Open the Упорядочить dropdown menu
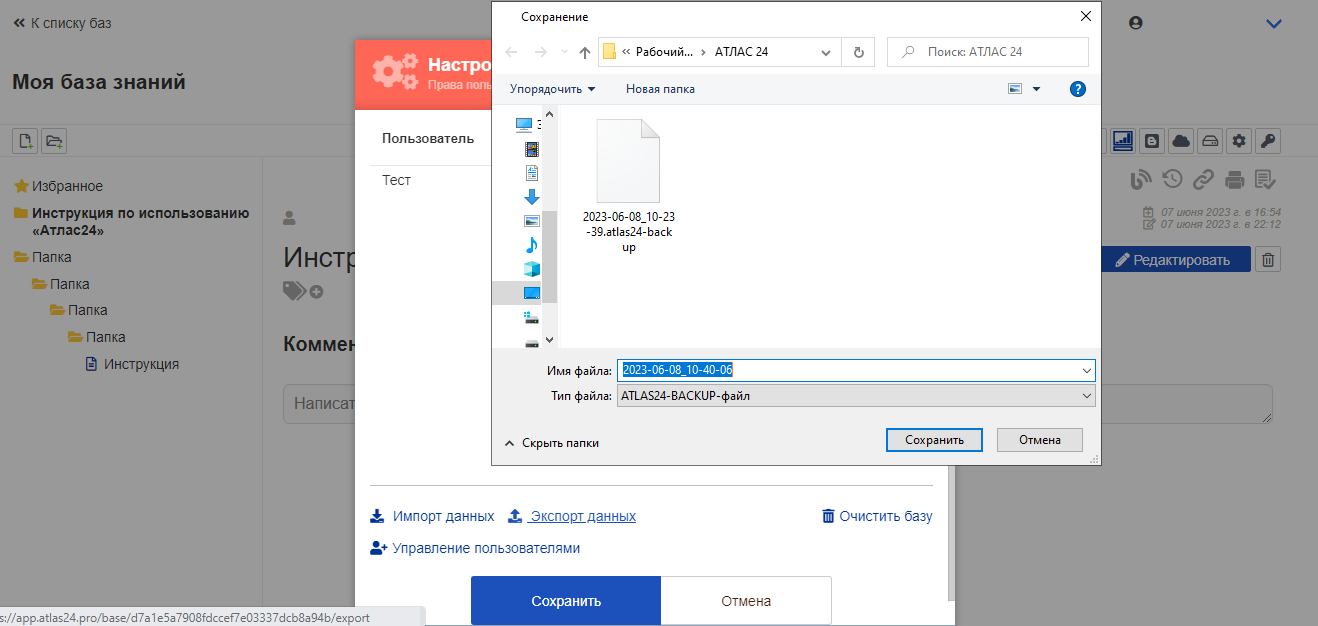 [x=552, y=89]
